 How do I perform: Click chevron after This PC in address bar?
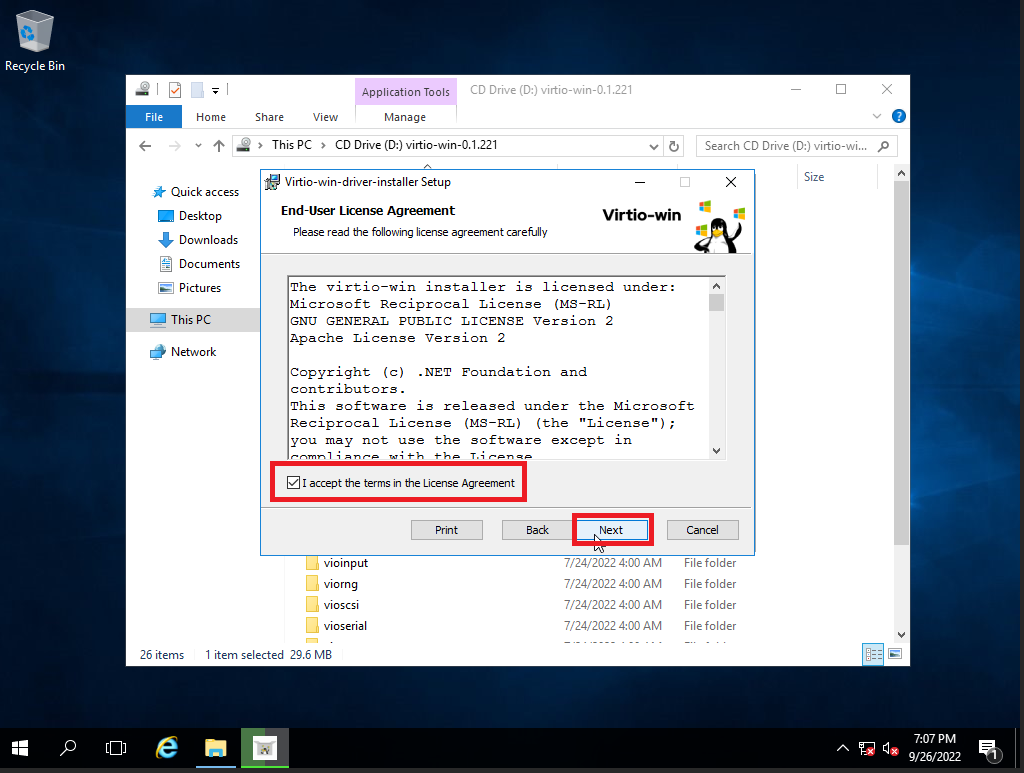323,145
